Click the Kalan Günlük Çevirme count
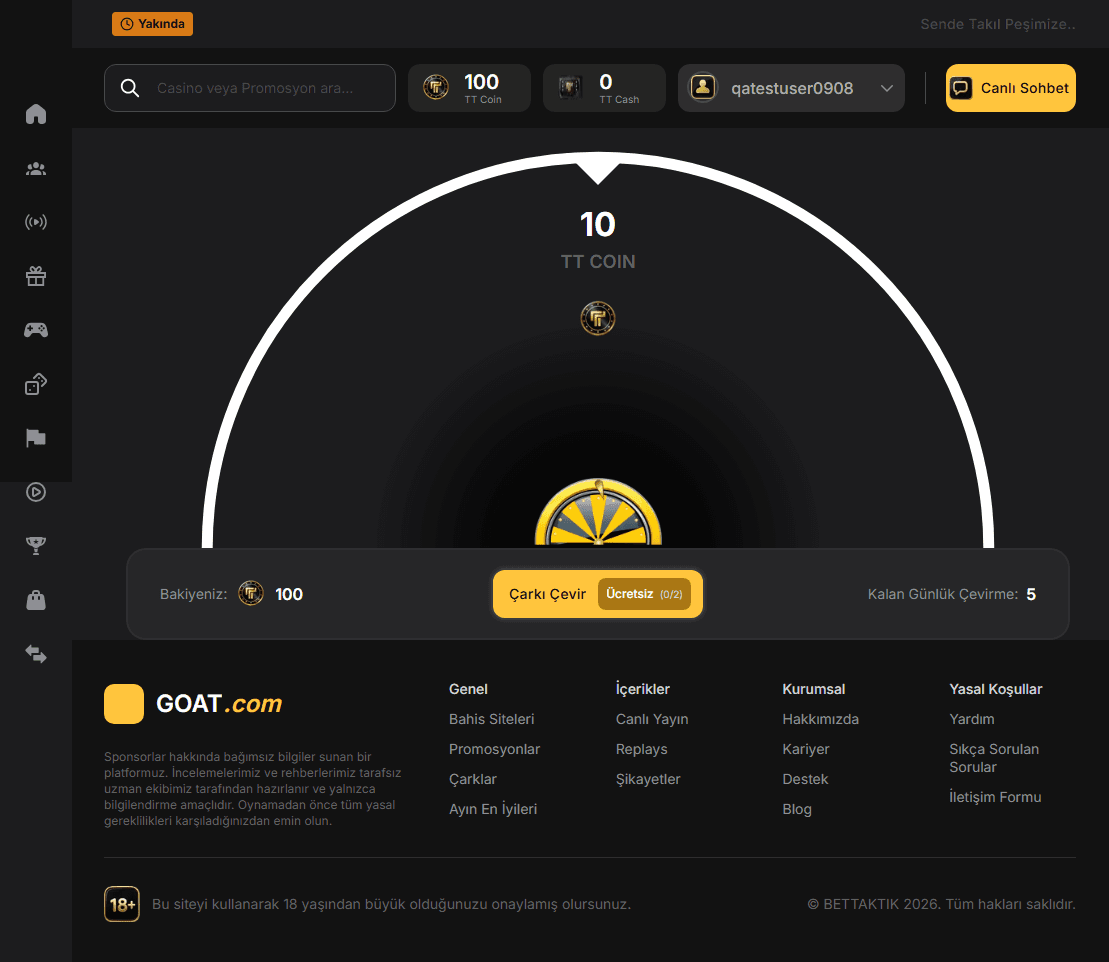Screen dimensions: 1109x962 [x=1031, y=594]
